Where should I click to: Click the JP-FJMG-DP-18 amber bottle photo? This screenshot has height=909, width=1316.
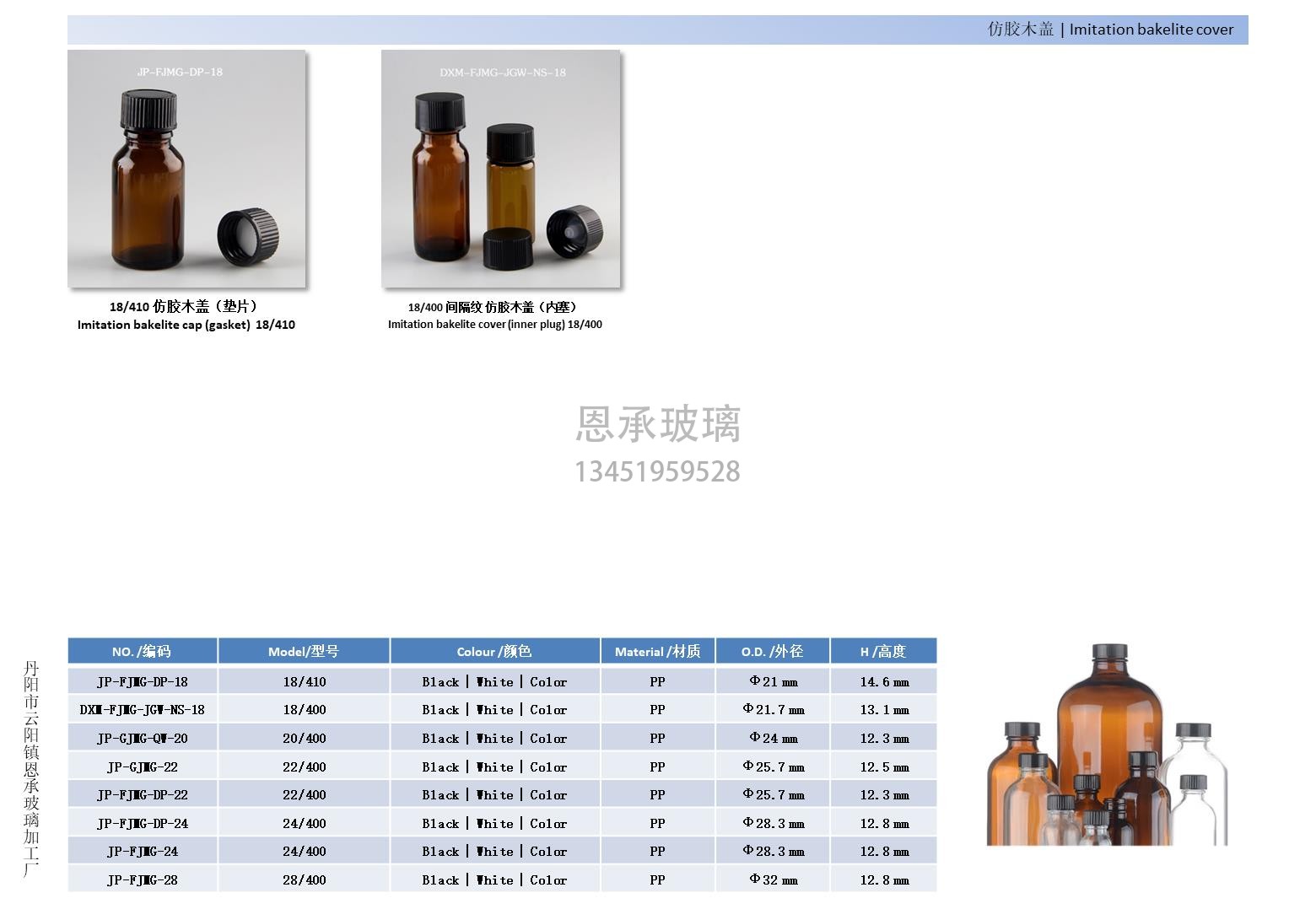tap(186, 169)
